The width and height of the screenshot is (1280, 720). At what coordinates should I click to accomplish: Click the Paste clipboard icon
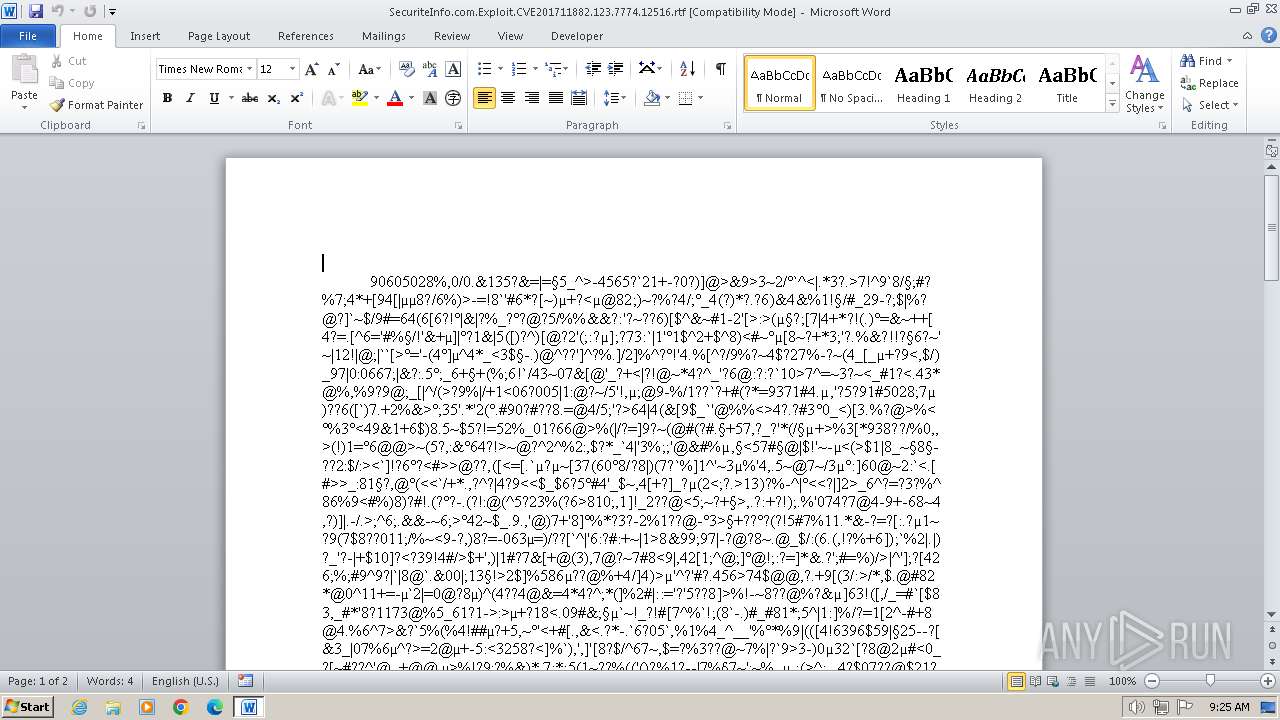point(24,70)
